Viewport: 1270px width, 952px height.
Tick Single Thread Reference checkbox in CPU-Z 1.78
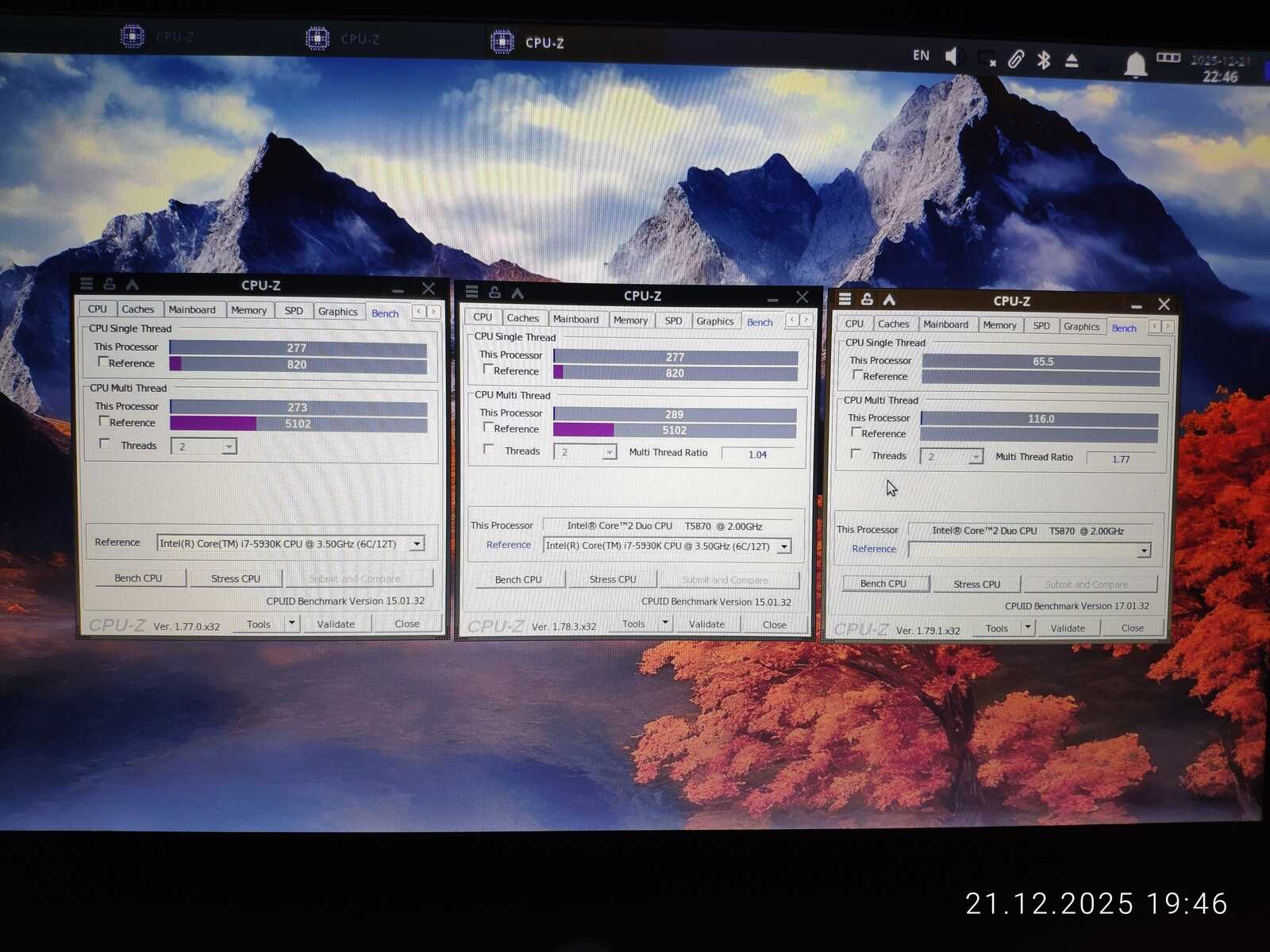(x=488, y=370)
